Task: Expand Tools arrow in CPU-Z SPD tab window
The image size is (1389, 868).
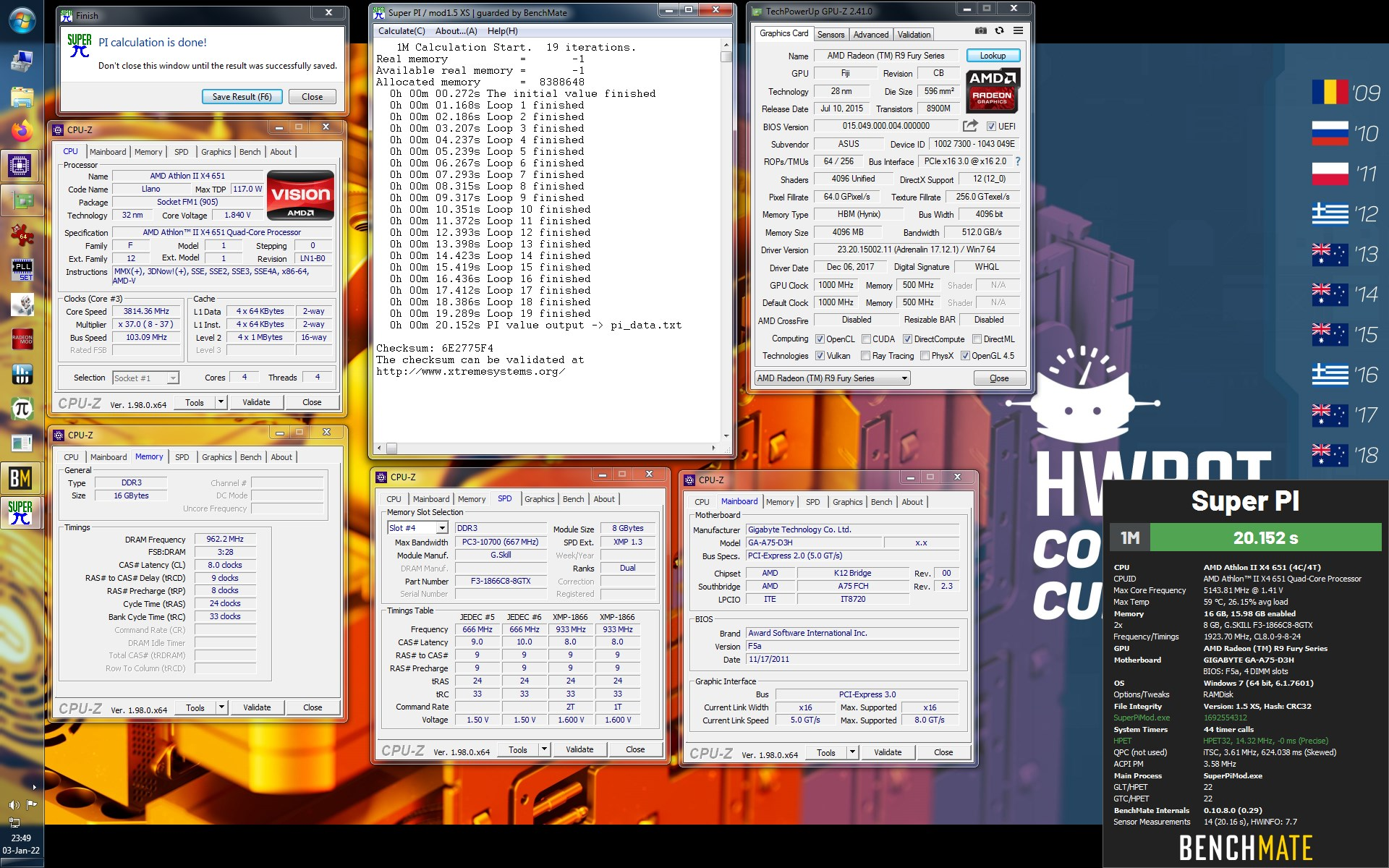Action: (544, 749)
